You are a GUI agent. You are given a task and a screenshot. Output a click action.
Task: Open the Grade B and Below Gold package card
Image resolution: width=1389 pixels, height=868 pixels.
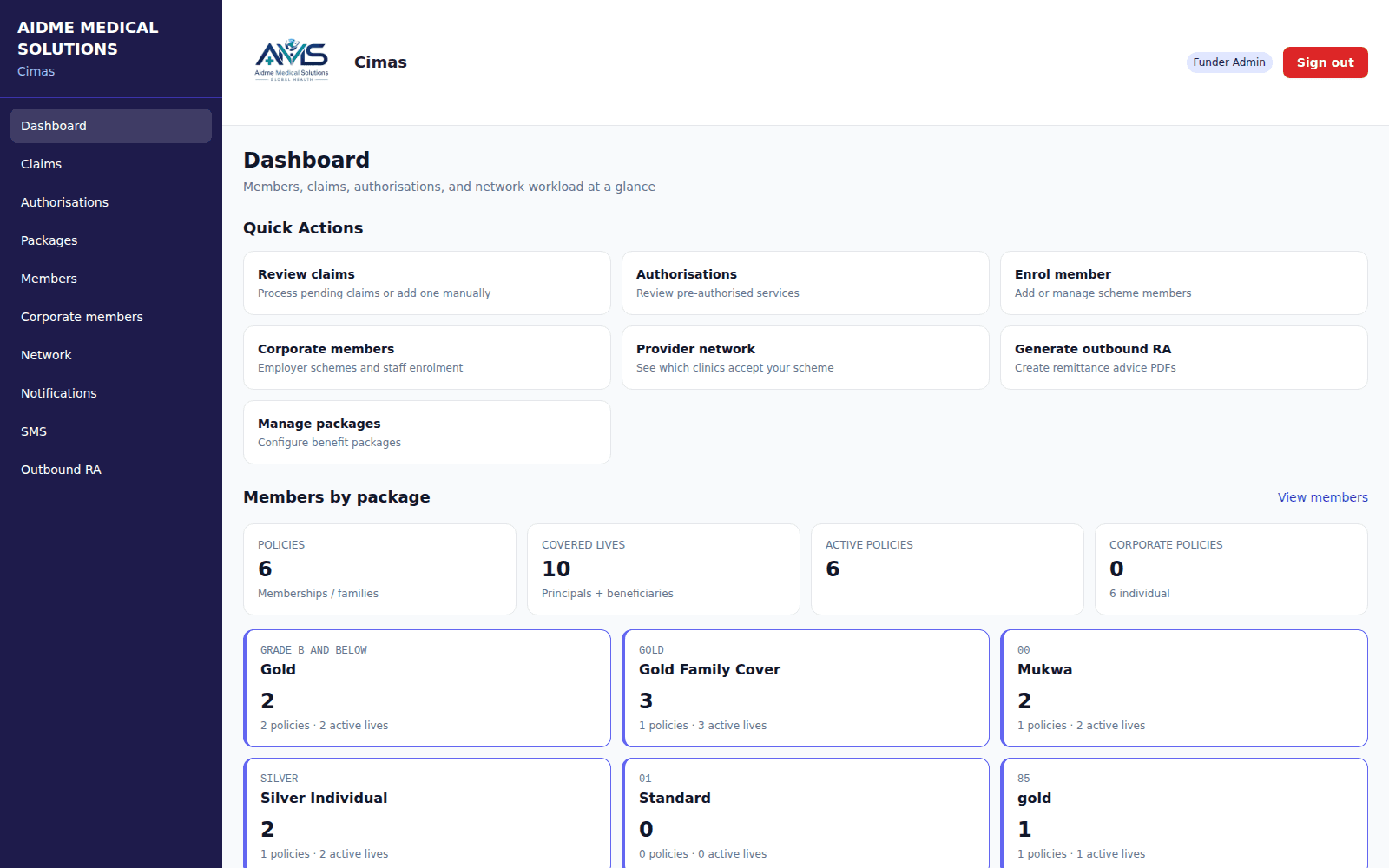point(427,688)
